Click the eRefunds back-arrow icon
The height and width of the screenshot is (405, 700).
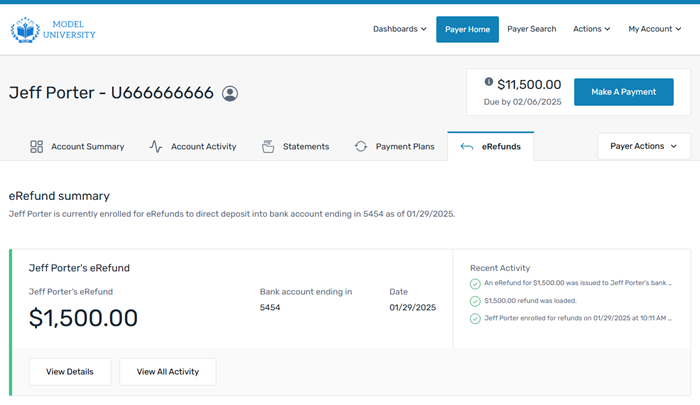click(x=466, y=146)
